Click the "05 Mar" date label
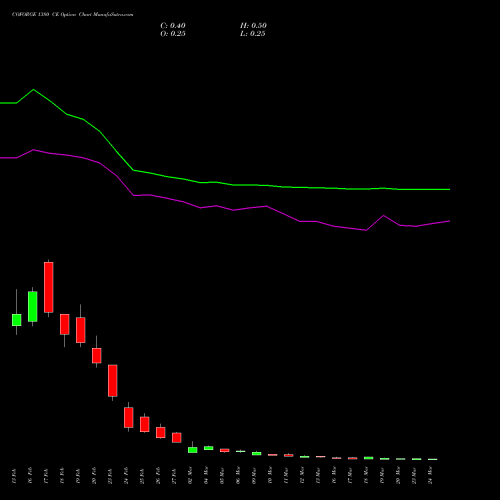 click(x=222, y=476)
